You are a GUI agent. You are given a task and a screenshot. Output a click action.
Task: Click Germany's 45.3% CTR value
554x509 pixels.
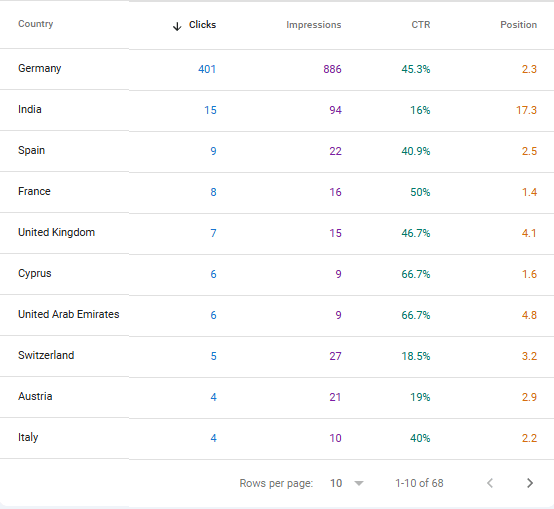(416, 69)
